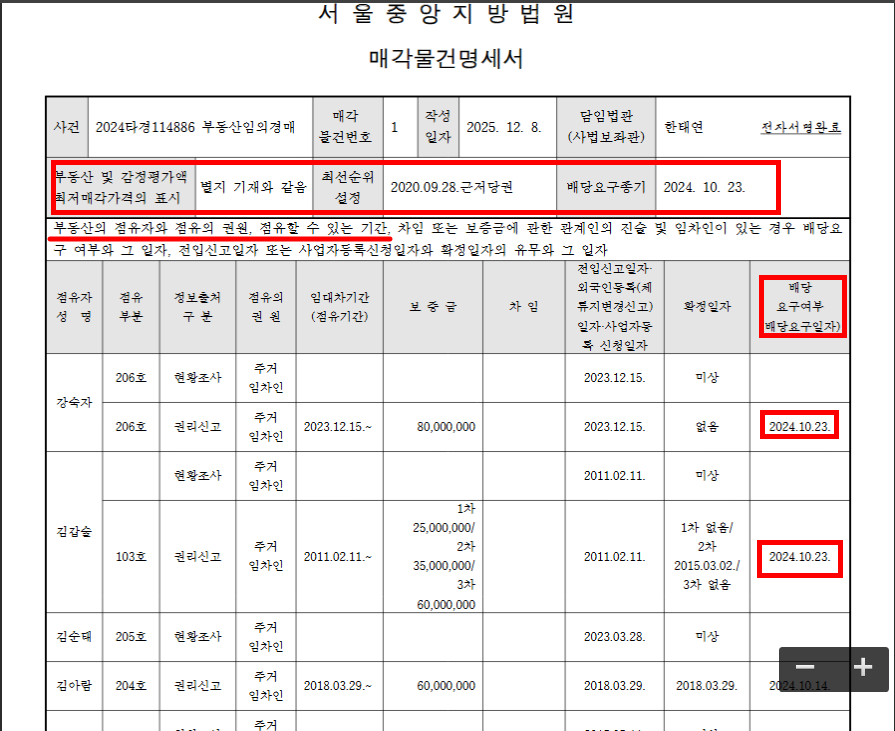Select the text 별지 기재와 같음
This screenshot has width=895, height=731.
coord(253,187)
